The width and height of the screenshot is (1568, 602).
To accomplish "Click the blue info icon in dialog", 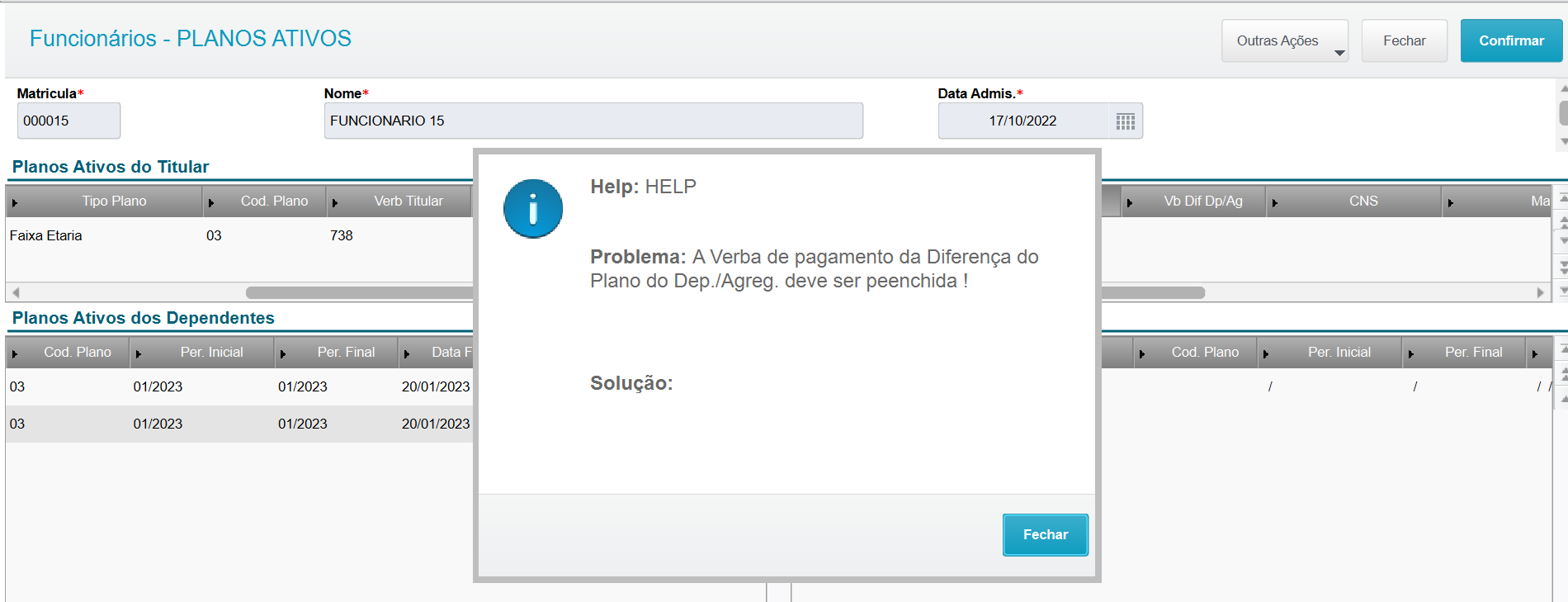I will pos(533,209).
